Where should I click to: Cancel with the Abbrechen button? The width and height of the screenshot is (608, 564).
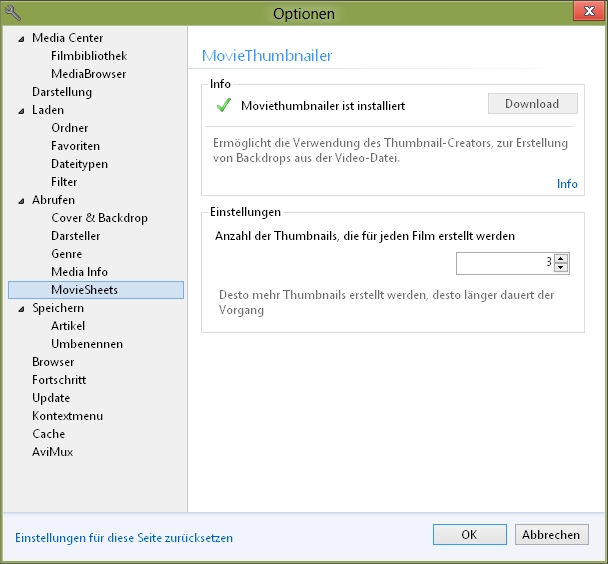[551, 535]
